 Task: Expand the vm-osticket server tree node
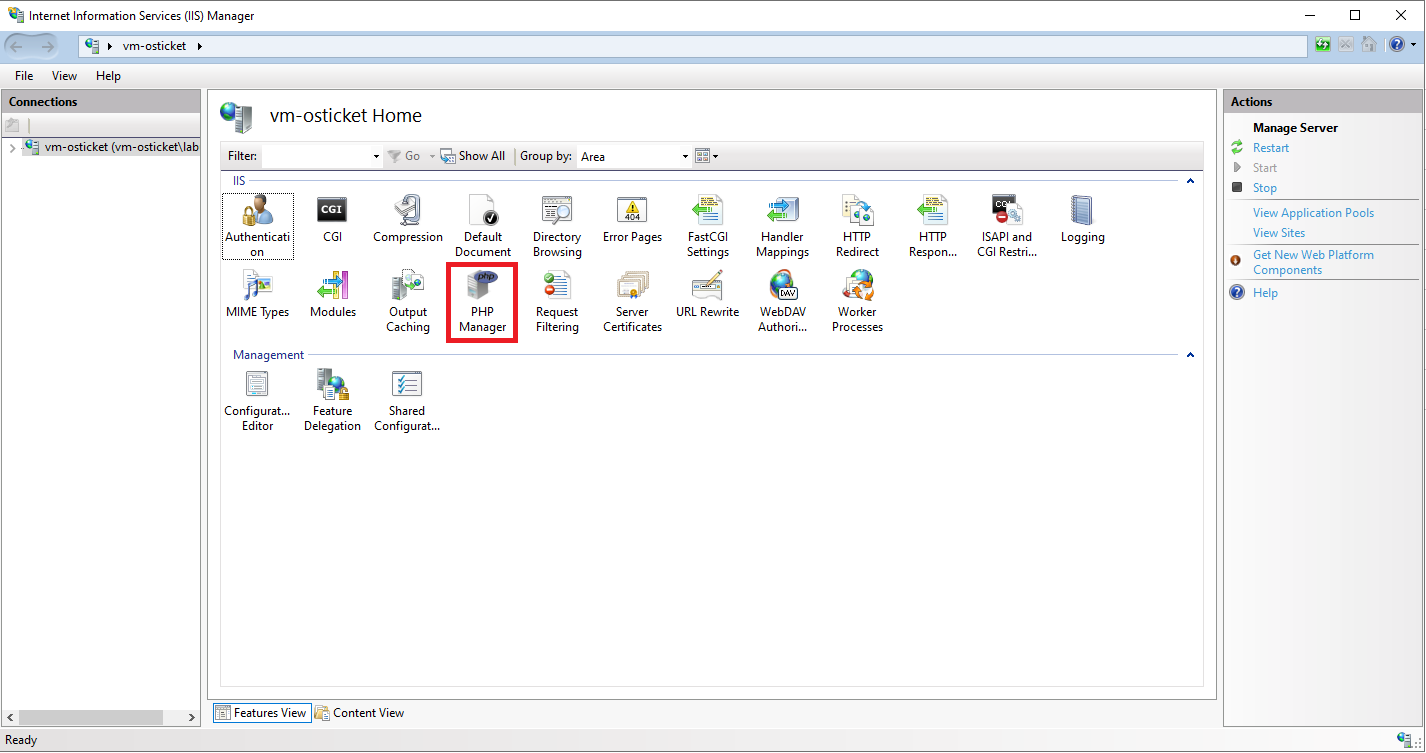(12, 148)
